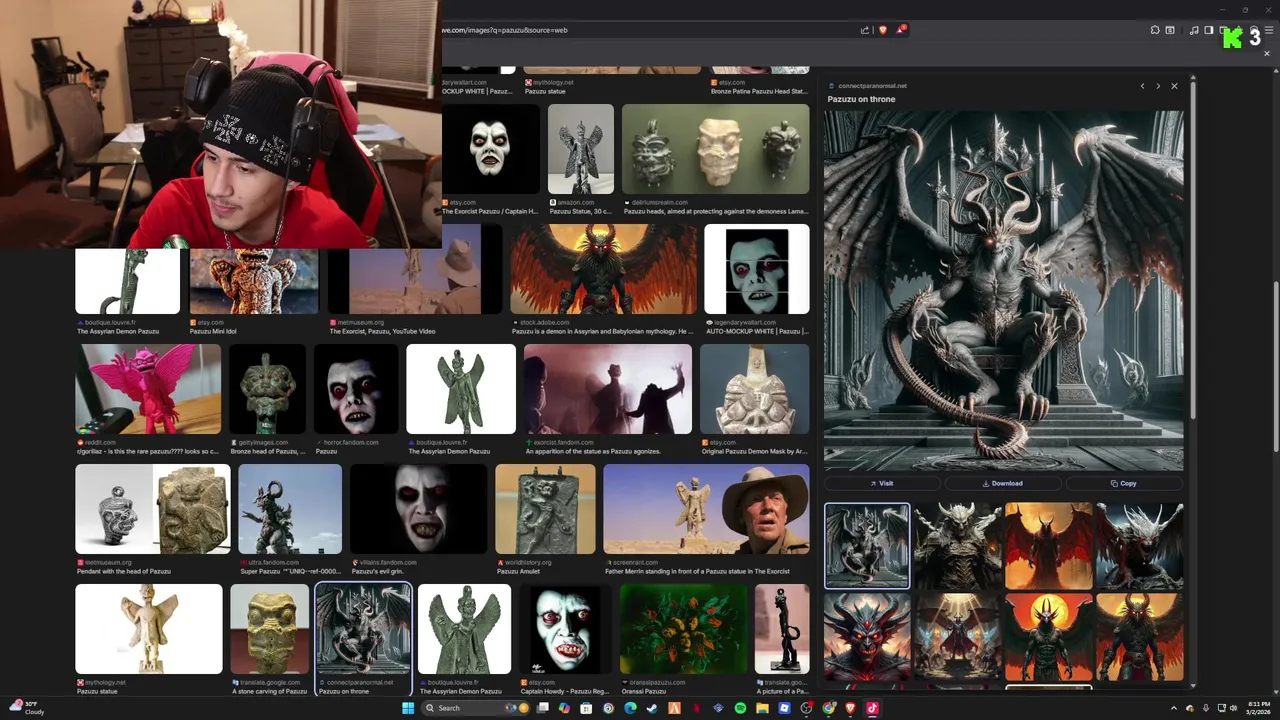Click the volume icon in the system tray
This screenshot has height=720, width=1280.
(1233, 708)
